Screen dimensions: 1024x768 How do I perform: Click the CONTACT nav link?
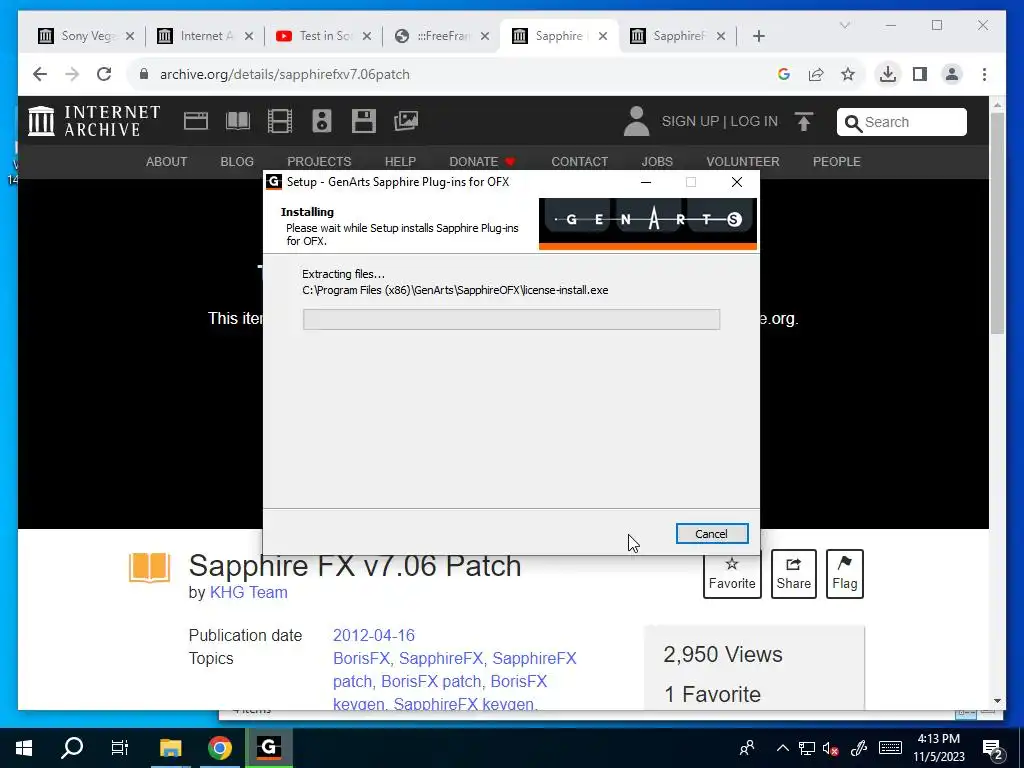tap(579, 162)
